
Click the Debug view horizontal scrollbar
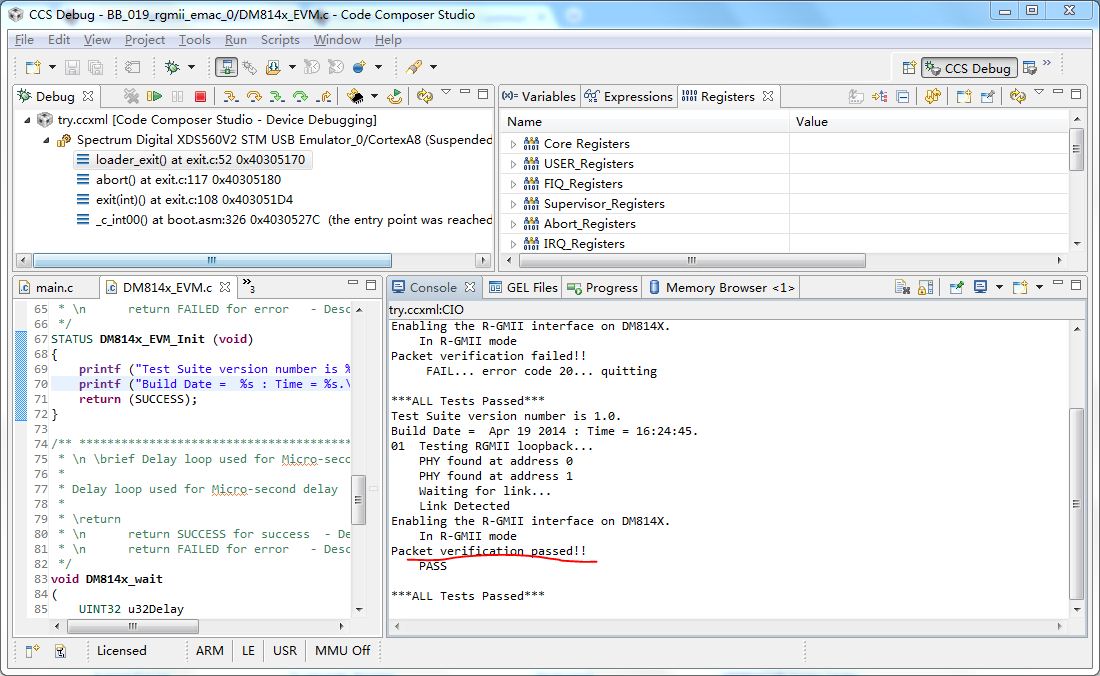point(212,260)
